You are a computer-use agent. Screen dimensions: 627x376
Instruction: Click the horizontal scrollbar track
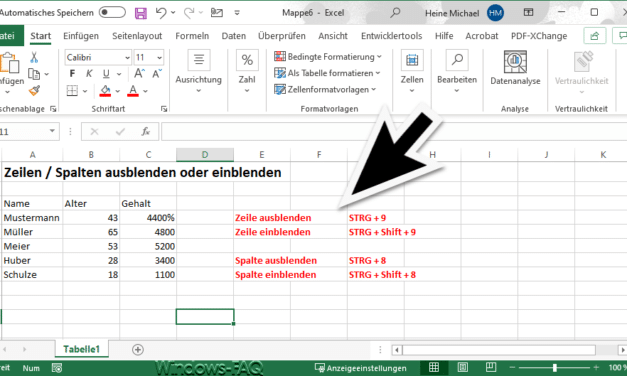tap(499, 350)
